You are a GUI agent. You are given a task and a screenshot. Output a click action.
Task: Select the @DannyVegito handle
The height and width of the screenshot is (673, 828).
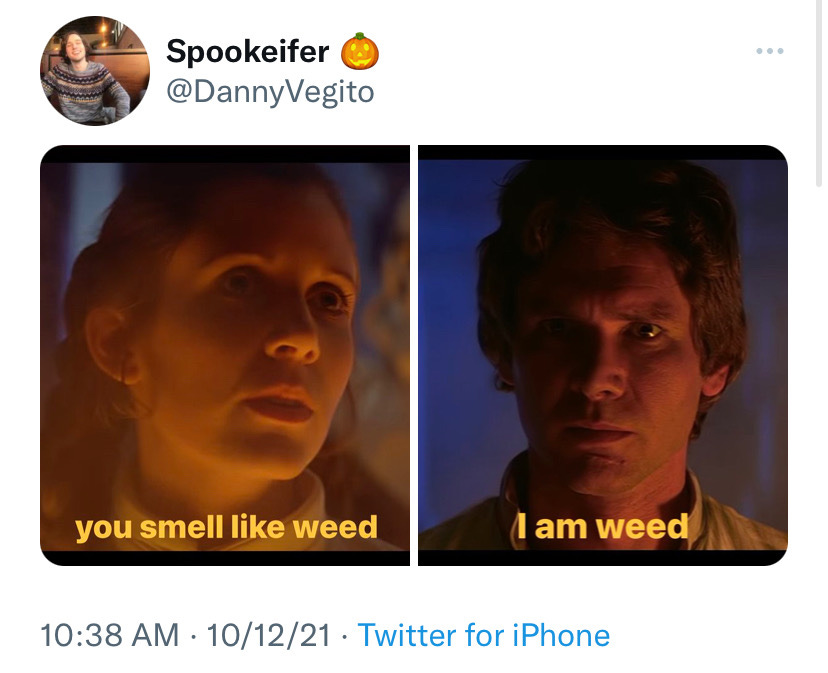pos(270,92)
